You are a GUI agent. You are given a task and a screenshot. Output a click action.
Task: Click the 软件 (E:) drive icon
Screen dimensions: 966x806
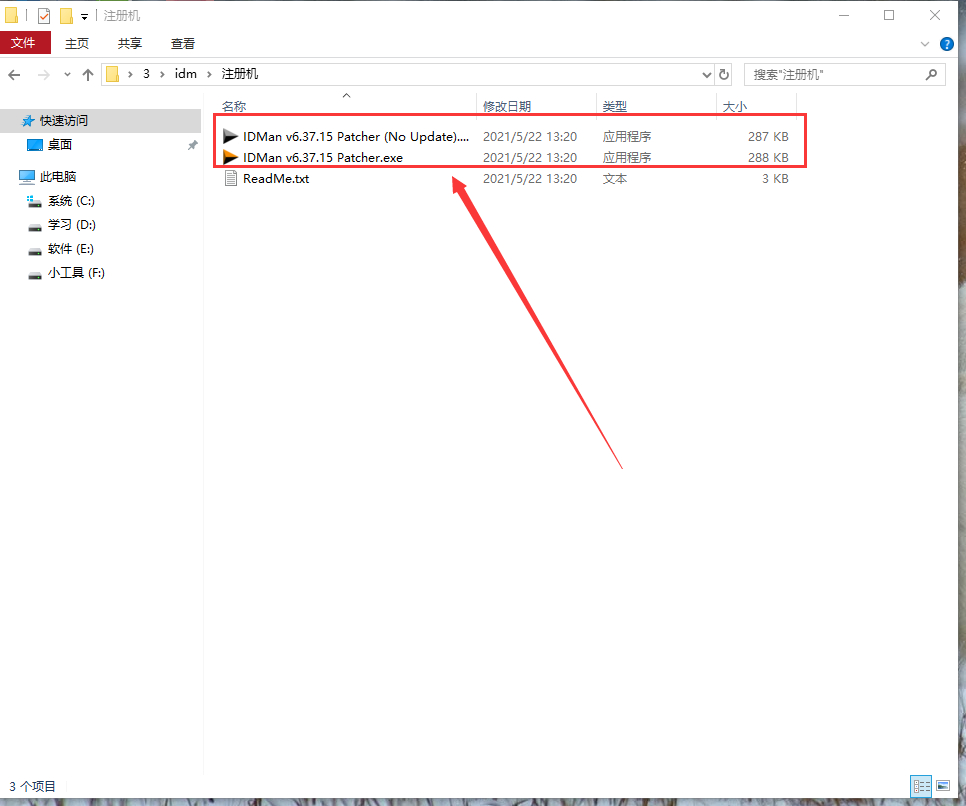(x=35, y=250)
